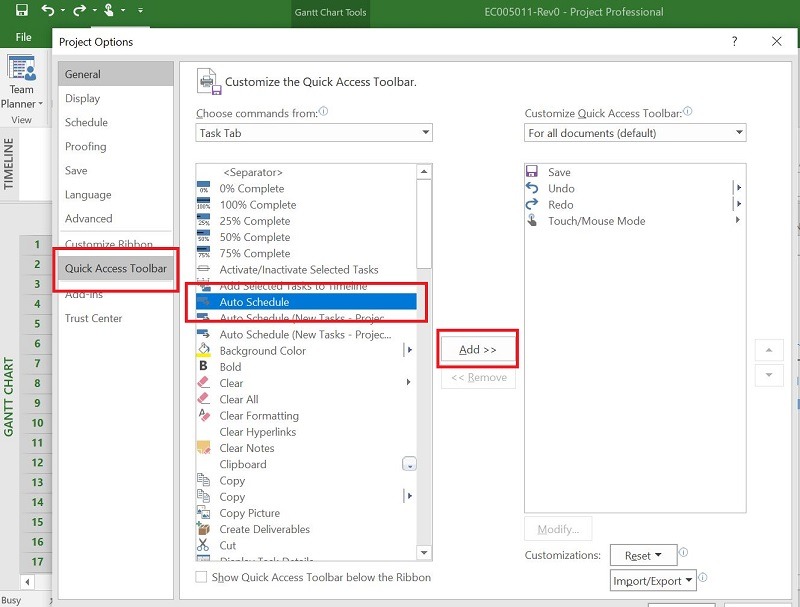Click commands list scroll down arrow

click(x=424, y=552)
